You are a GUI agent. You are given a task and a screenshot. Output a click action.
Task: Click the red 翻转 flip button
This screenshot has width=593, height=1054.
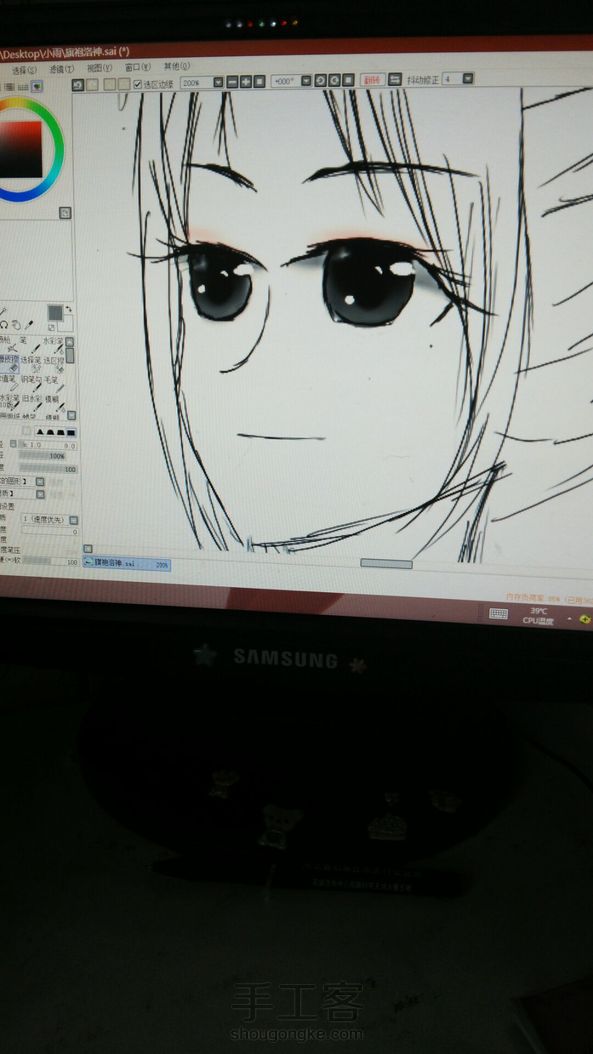coord(372,79)
